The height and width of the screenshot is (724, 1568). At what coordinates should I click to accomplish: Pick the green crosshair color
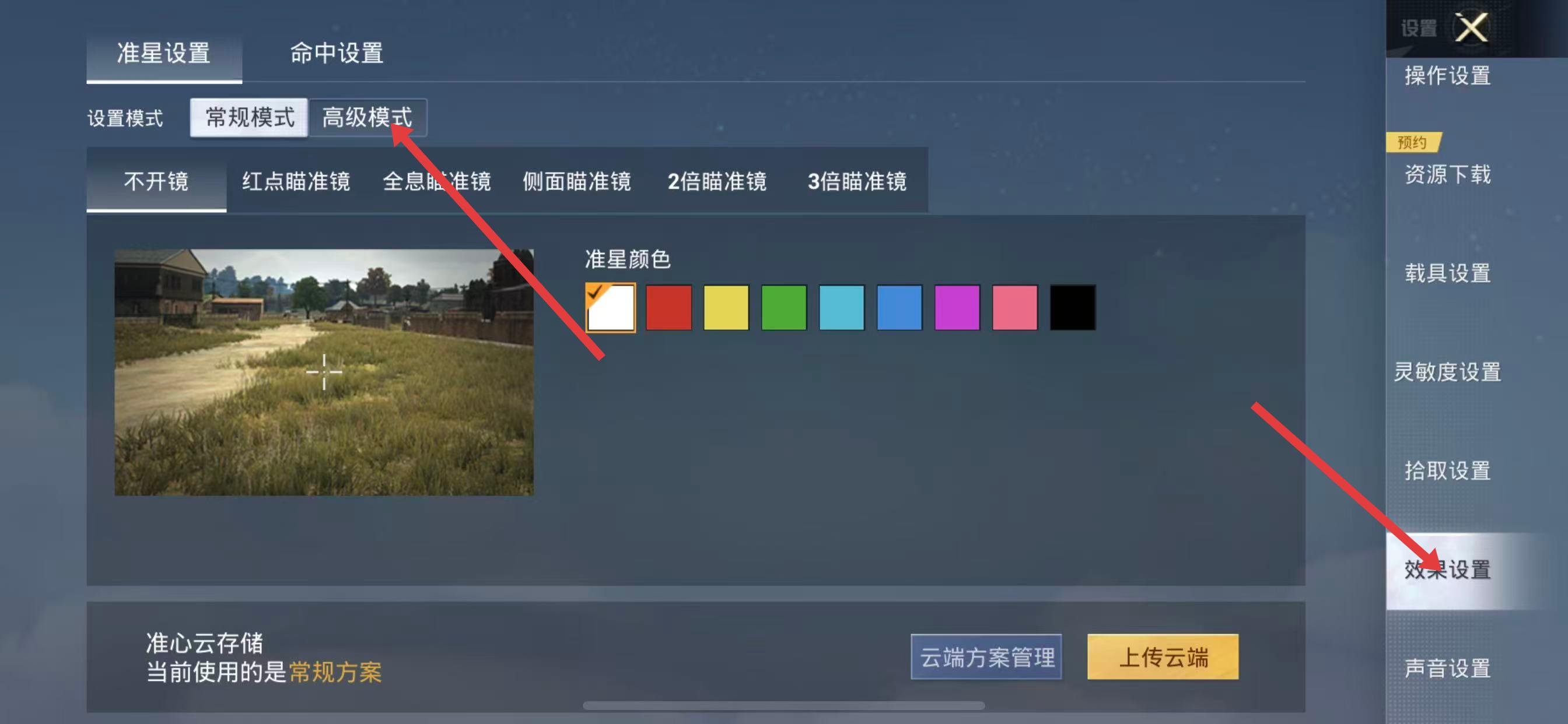point(784,307)
